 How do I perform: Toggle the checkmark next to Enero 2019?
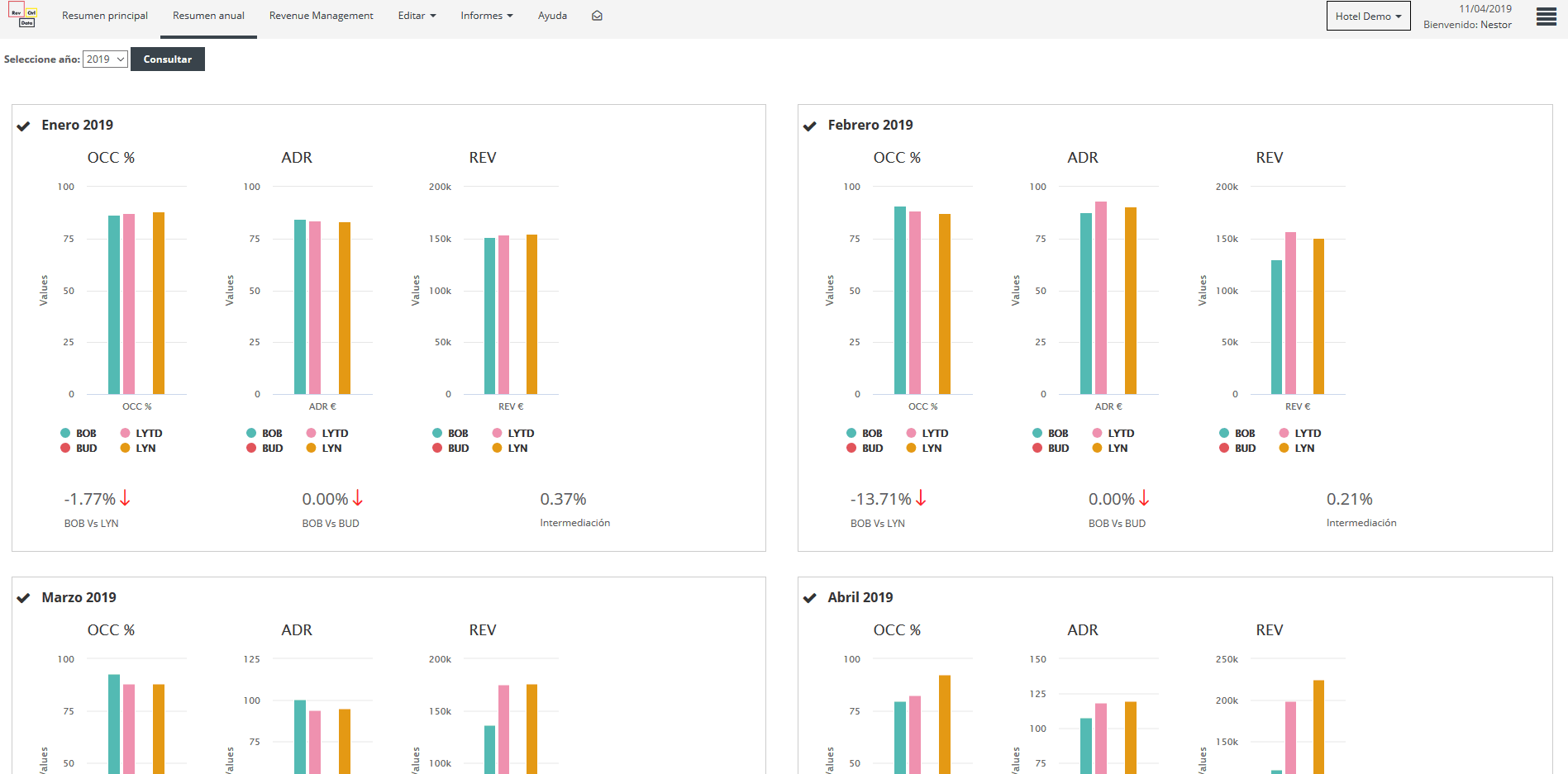pyautogui.click(x=24, y=124)
